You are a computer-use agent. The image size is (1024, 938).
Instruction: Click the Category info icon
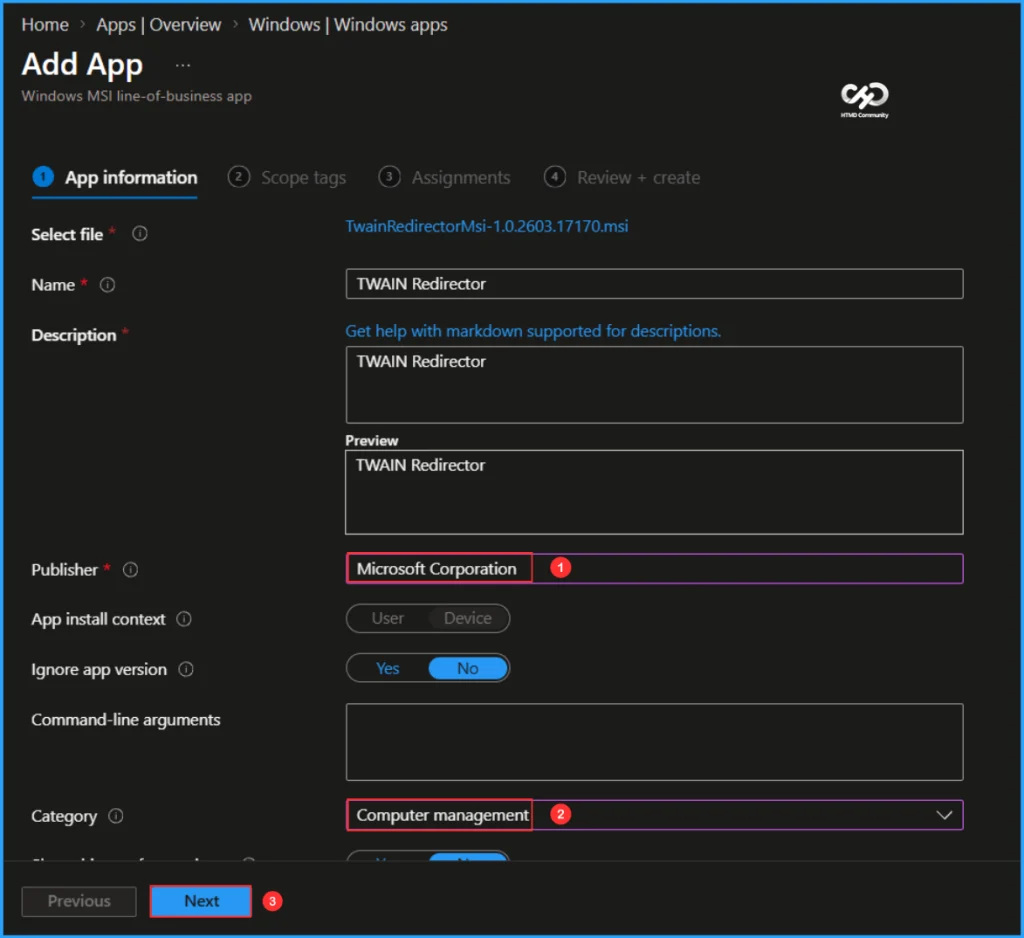point(116,816)
